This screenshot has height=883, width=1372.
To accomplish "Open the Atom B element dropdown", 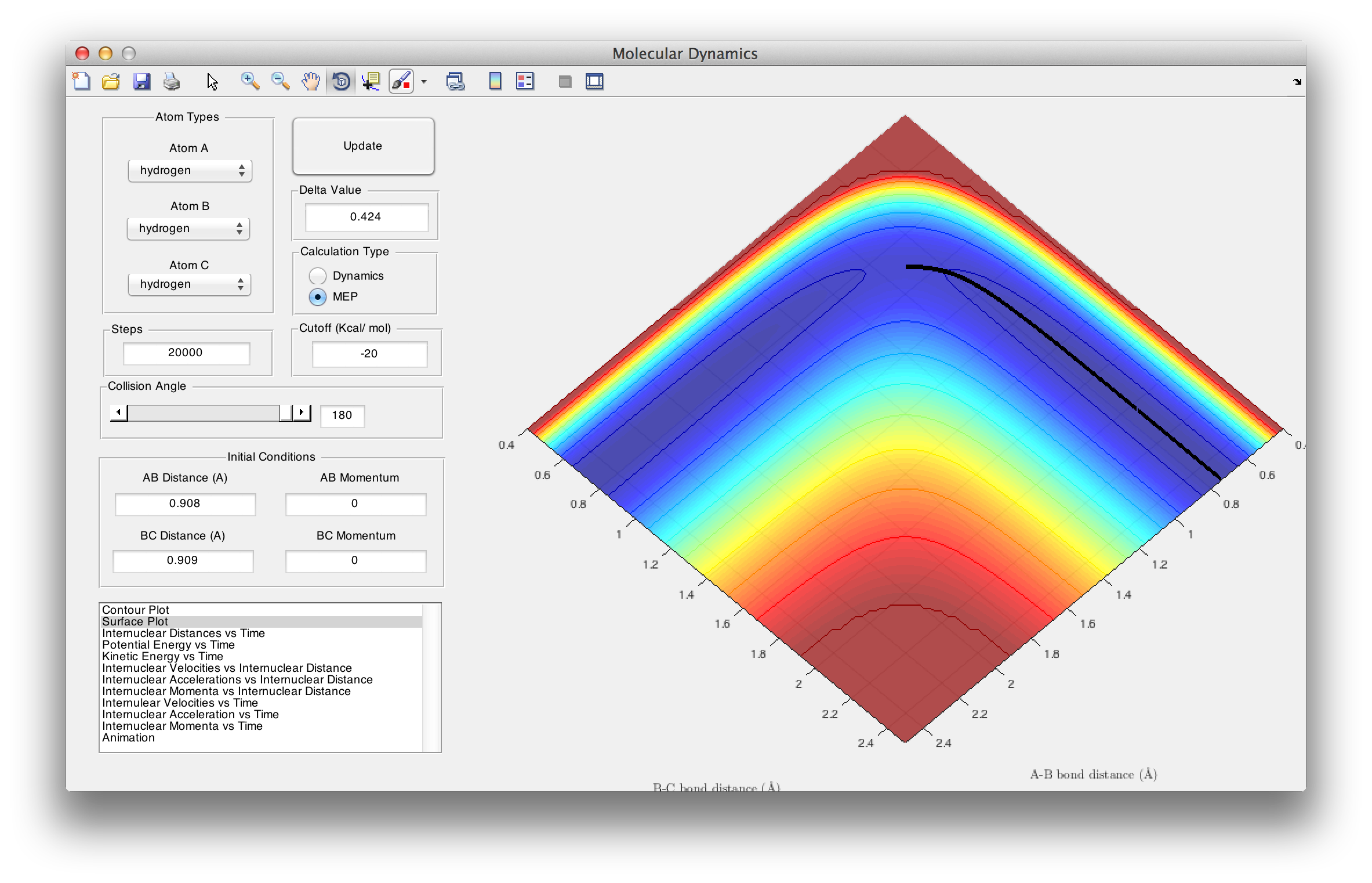I will coord(188,229).
